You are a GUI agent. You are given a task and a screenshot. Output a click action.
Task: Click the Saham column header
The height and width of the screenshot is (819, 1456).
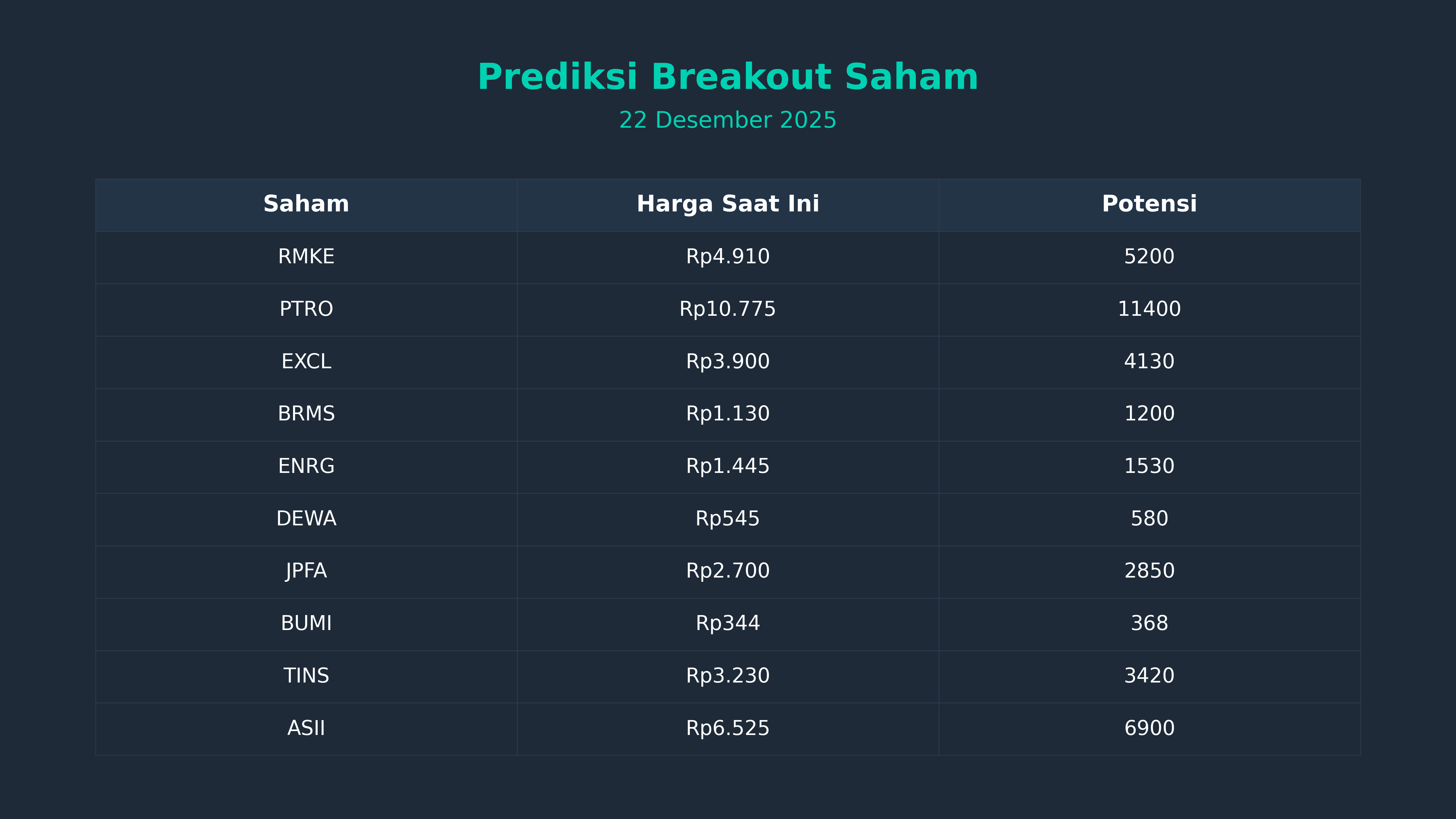[x=306, y=204]
